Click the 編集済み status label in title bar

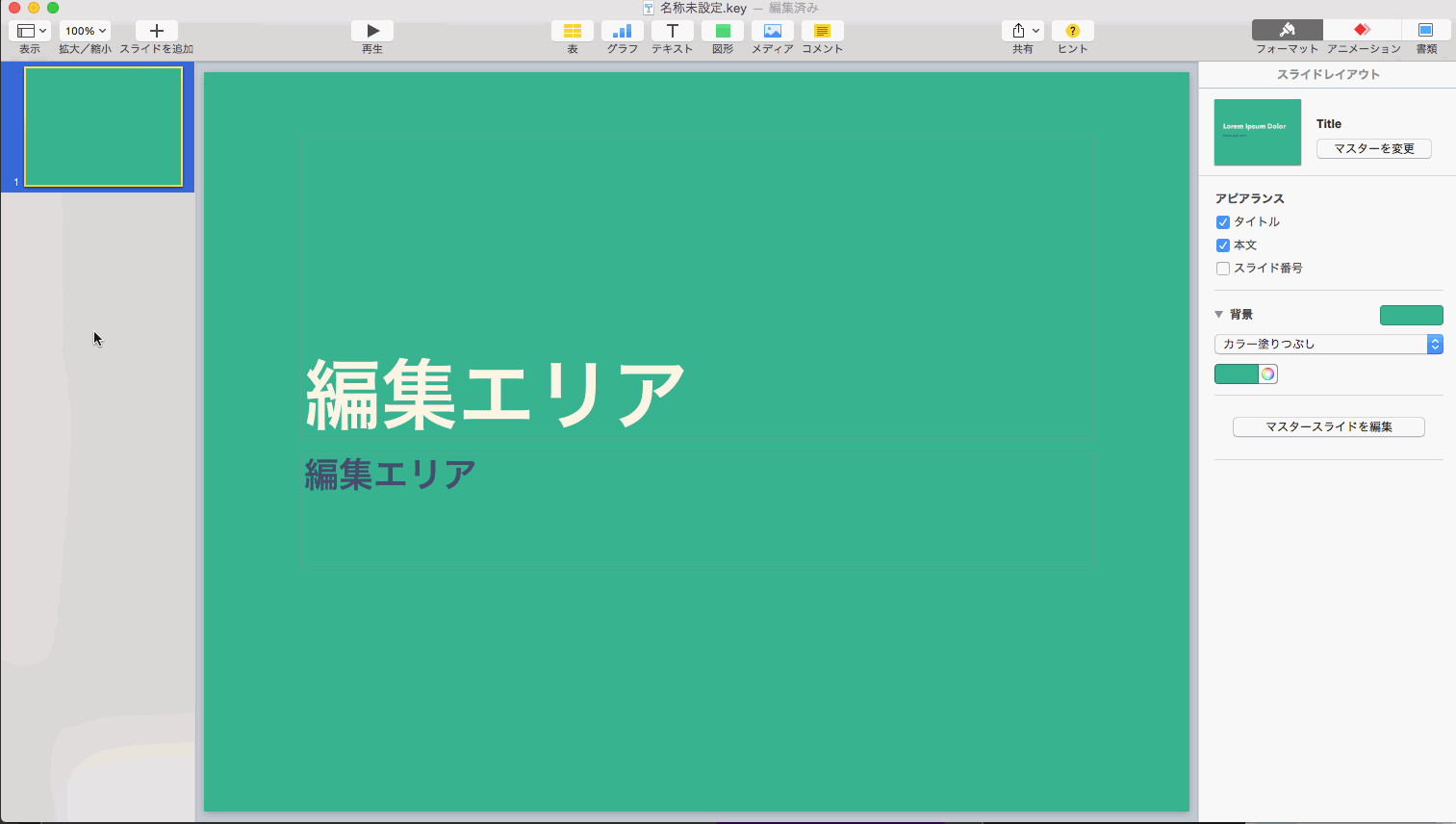794,8
